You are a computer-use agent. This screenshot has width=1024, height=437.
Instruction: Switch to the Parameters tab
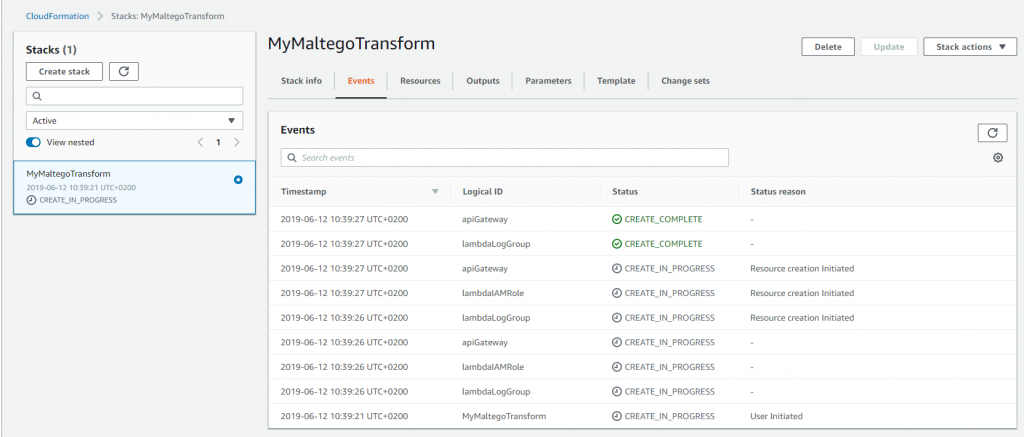(548, 81)
